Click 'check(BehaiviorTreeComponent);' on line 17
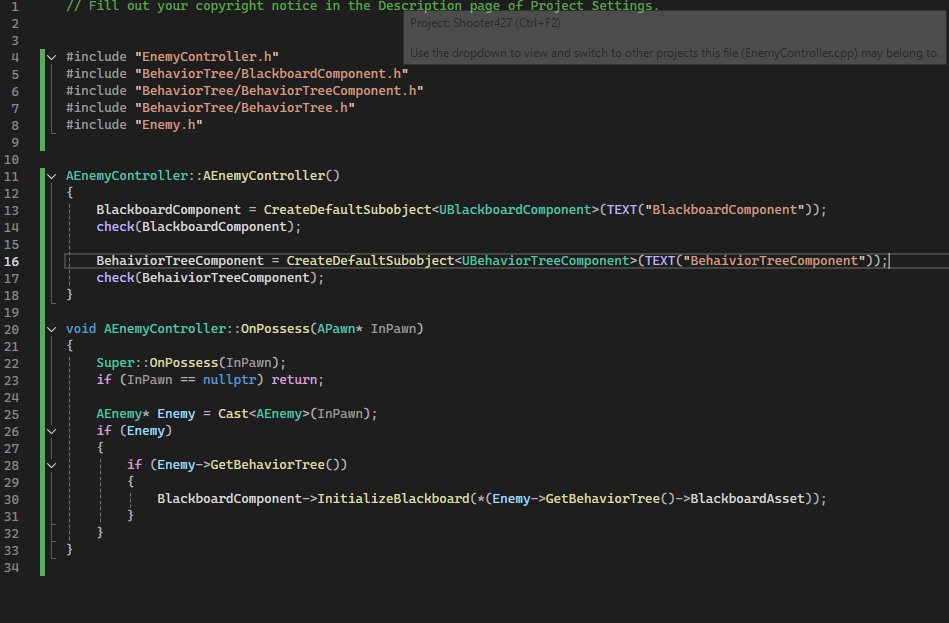The image size is (949, 623). pos(210,277)
